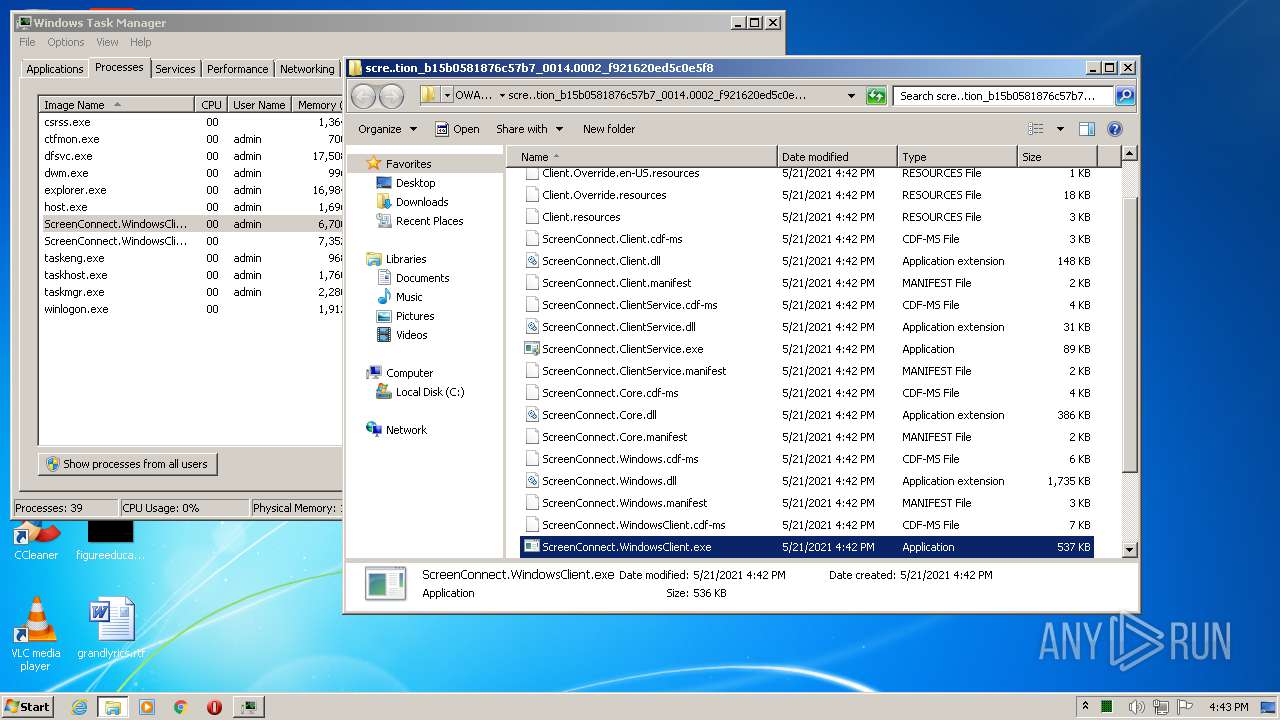
Task: Click the change view icon in Explorer toolbar
Action: 1036,129
